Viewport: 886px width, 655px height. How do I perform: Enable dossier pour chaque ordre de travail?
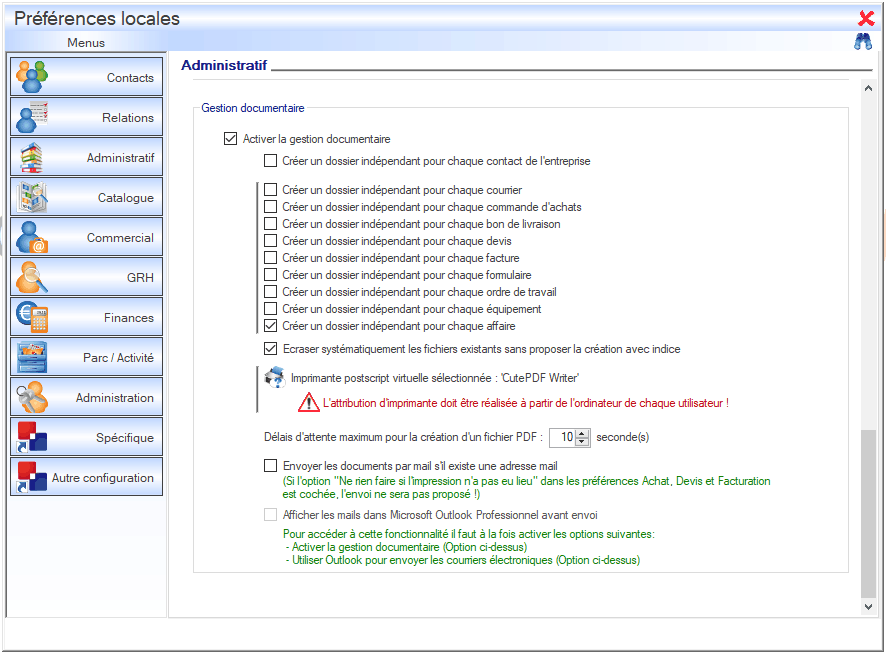[270, 292]
